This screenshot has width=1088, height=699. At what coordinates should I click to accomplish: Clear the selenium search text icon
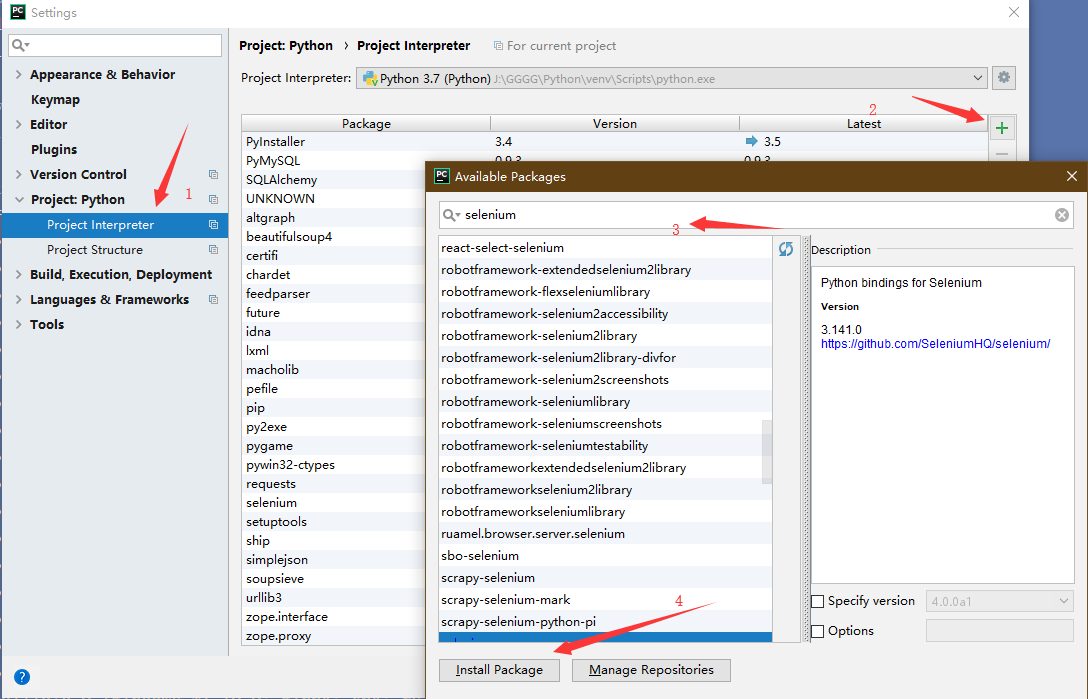coord(1061,215)
